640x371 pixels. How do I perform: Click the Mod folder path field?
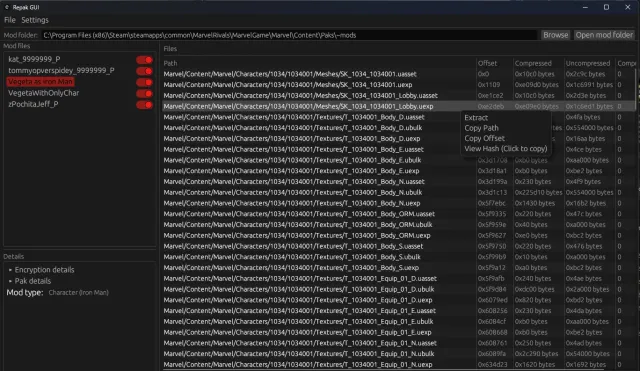pos(289,35)
